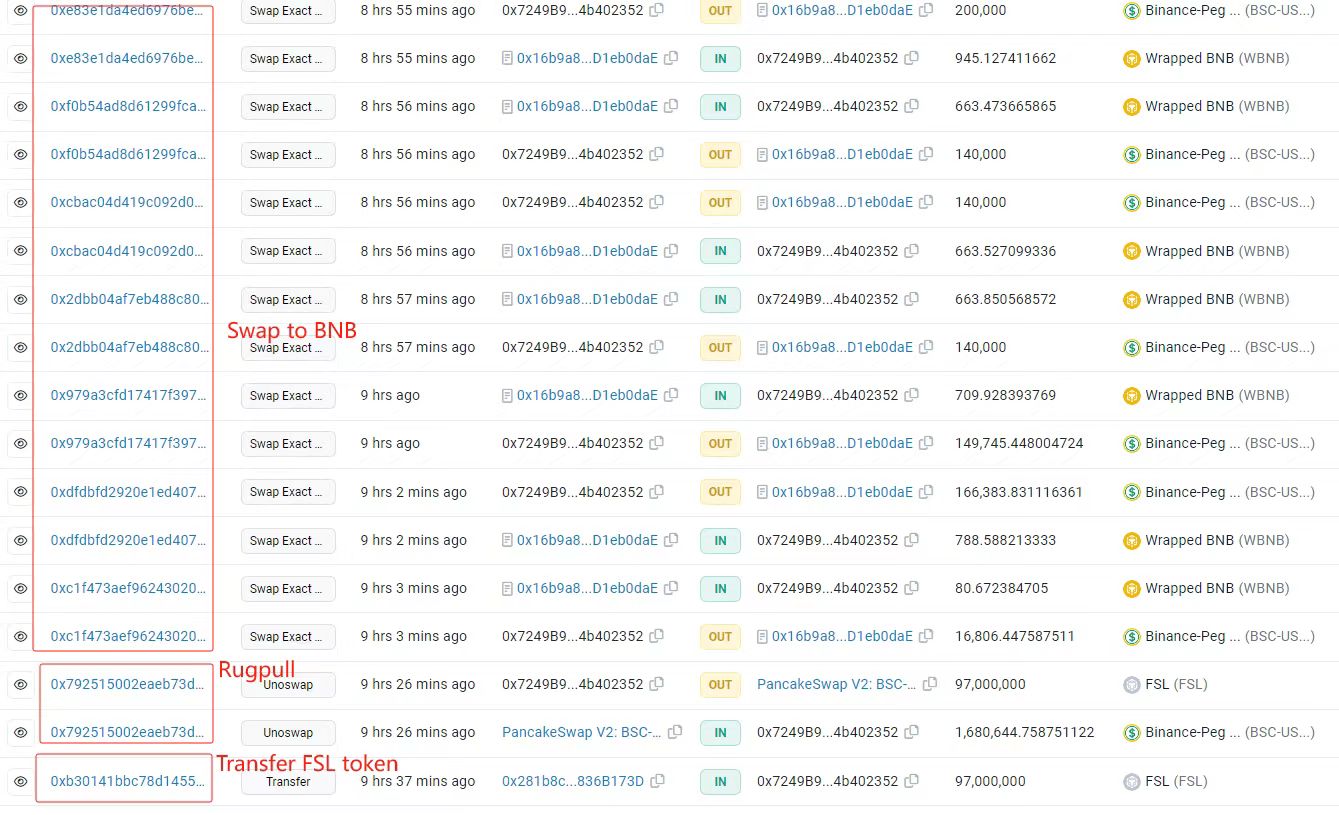Screen dimensions: 1339x815
Task: Click the Swap Exact method button in the 709.928393769 row
Action: pos(288,396)
